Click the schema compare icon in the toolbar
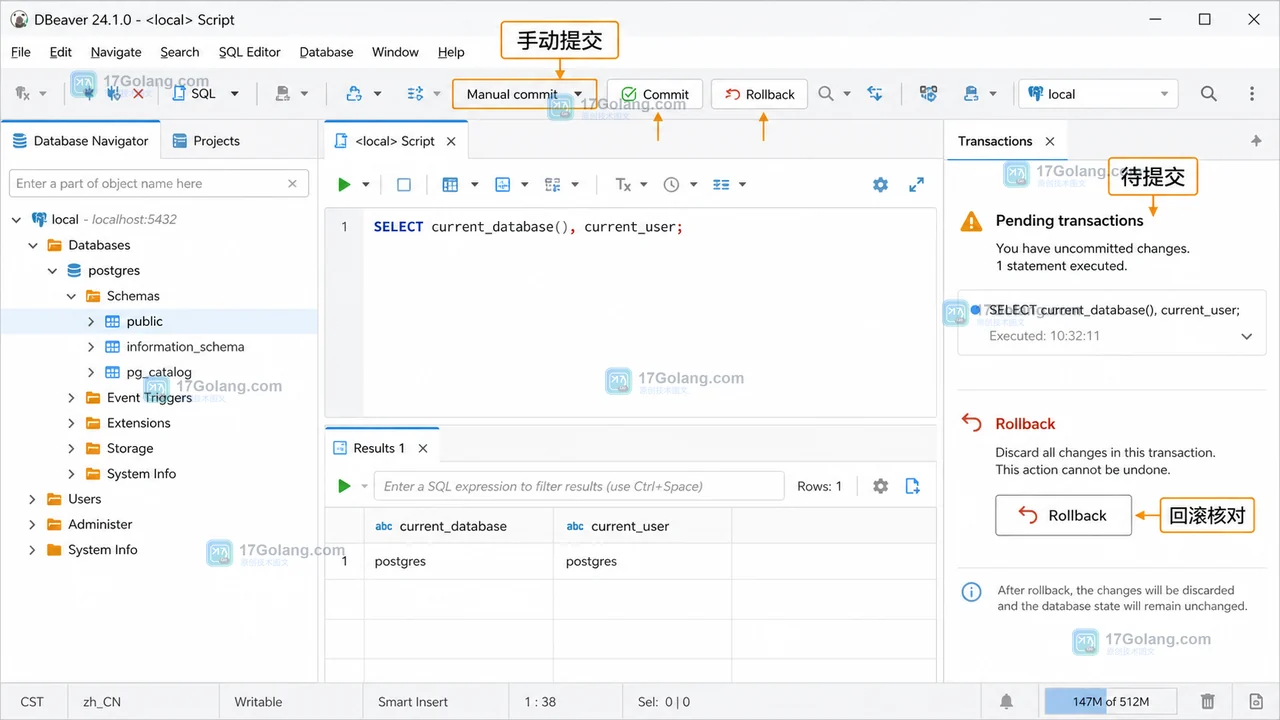Image resolution: width=1280 pixels, height=720 pixels. point(928,94)
